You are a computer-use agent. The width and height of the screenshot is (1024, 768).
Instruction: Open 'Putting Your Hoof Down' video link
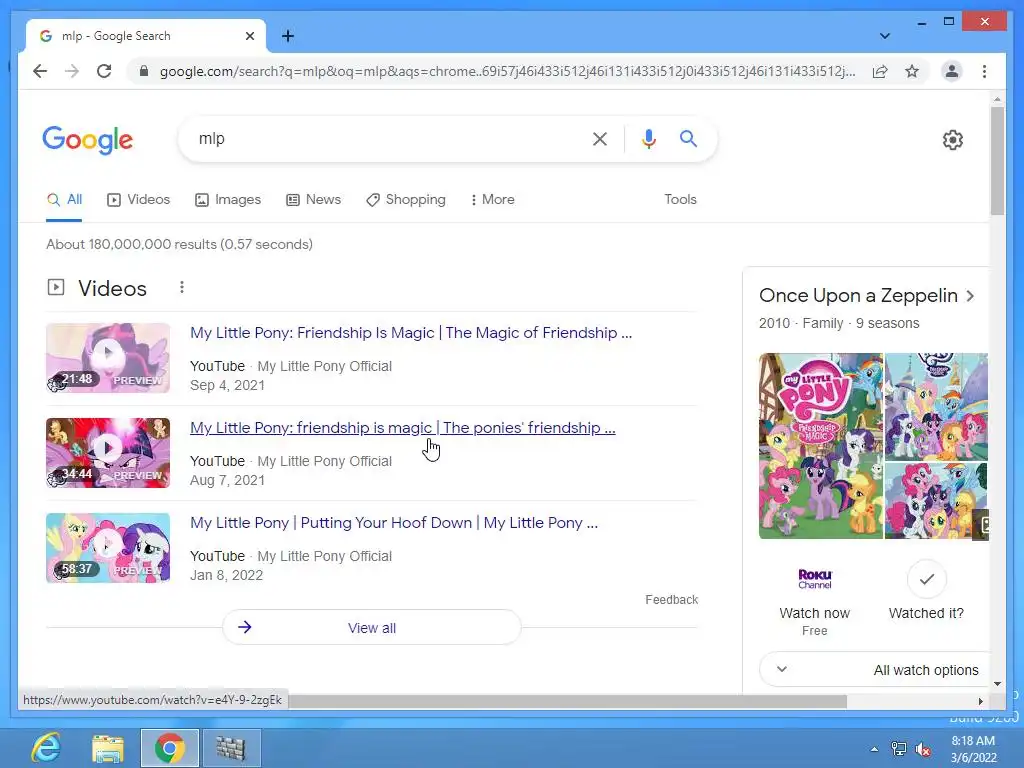pos(394,523)
